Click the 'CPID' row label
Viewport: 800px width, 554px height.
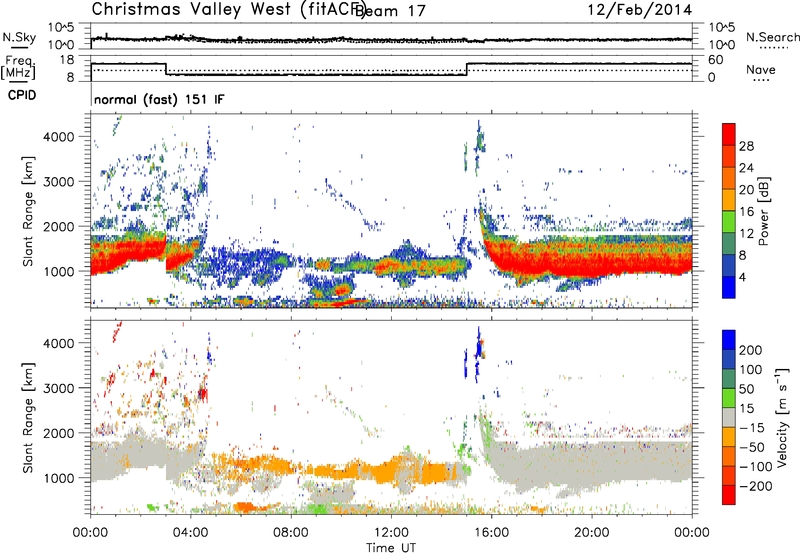pyautogui.click(x=22, y=95)
